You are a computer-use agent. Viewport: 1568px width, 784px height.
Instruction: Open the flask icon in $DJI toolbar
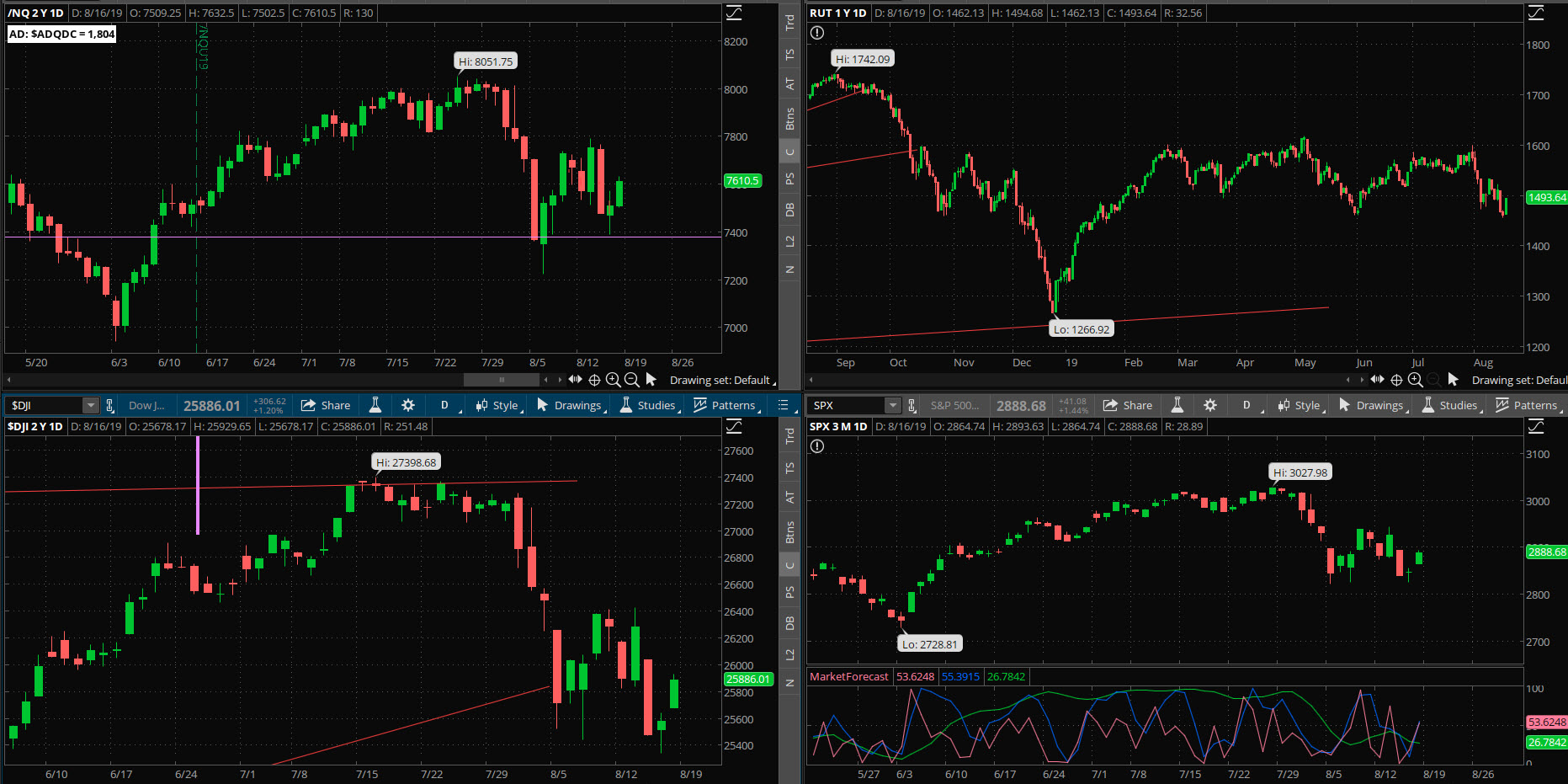pyautogui.click(x=375, y=405)
